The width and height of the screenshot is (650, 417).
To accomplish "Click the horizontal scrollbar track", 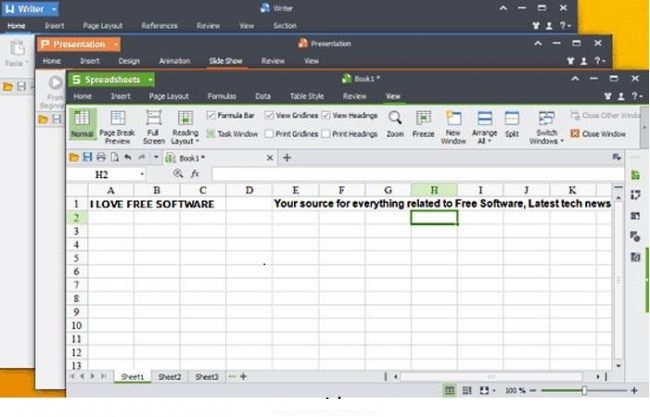I will click(x=492, y=377).
